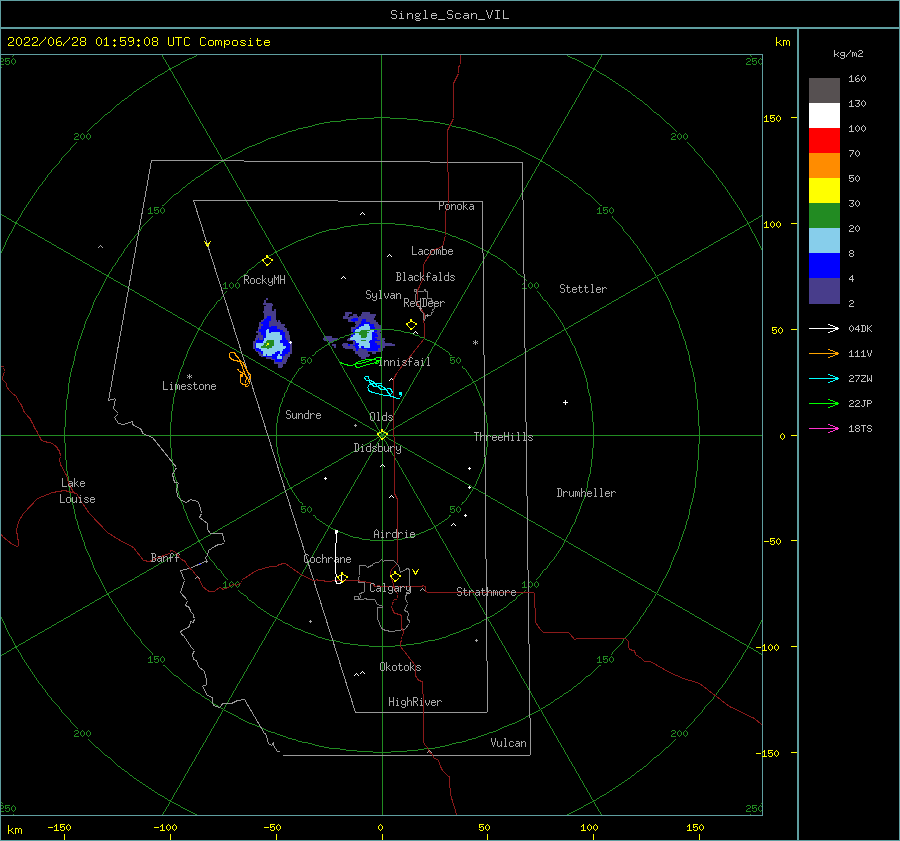Click the orange 111V track arrow icon
Viewport: 900px width, 841px height.
click(824, 354)
